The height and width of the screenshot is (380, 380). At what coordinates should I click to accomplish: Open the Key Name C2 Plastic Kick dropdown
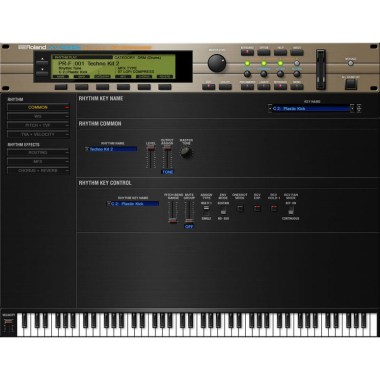312,109
